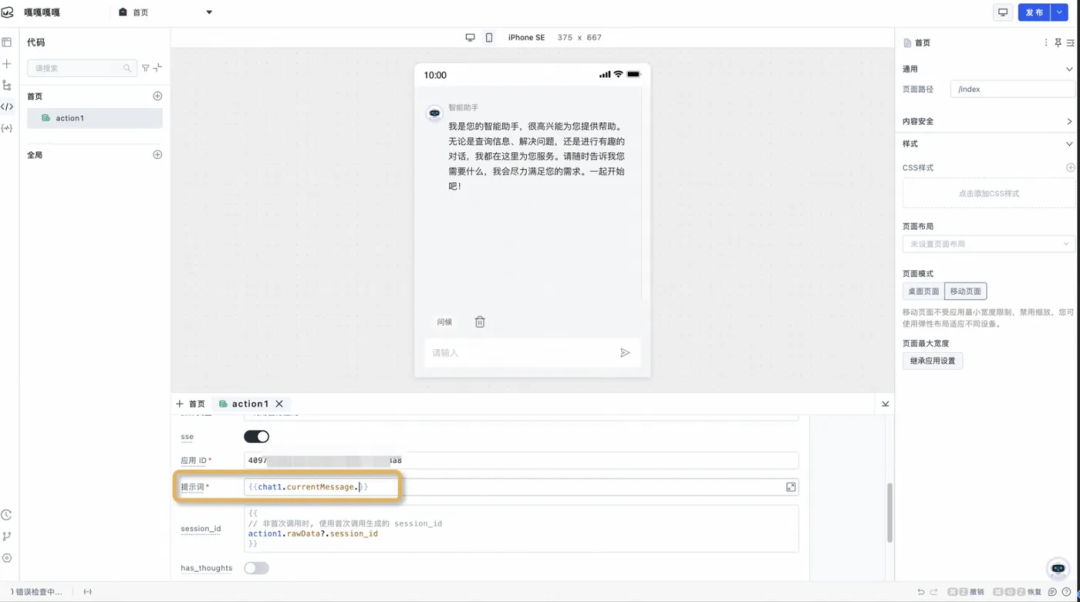1080x602 pixels.
Task: Click expand icon inside the 提示词 field
Action: [790, 487]
